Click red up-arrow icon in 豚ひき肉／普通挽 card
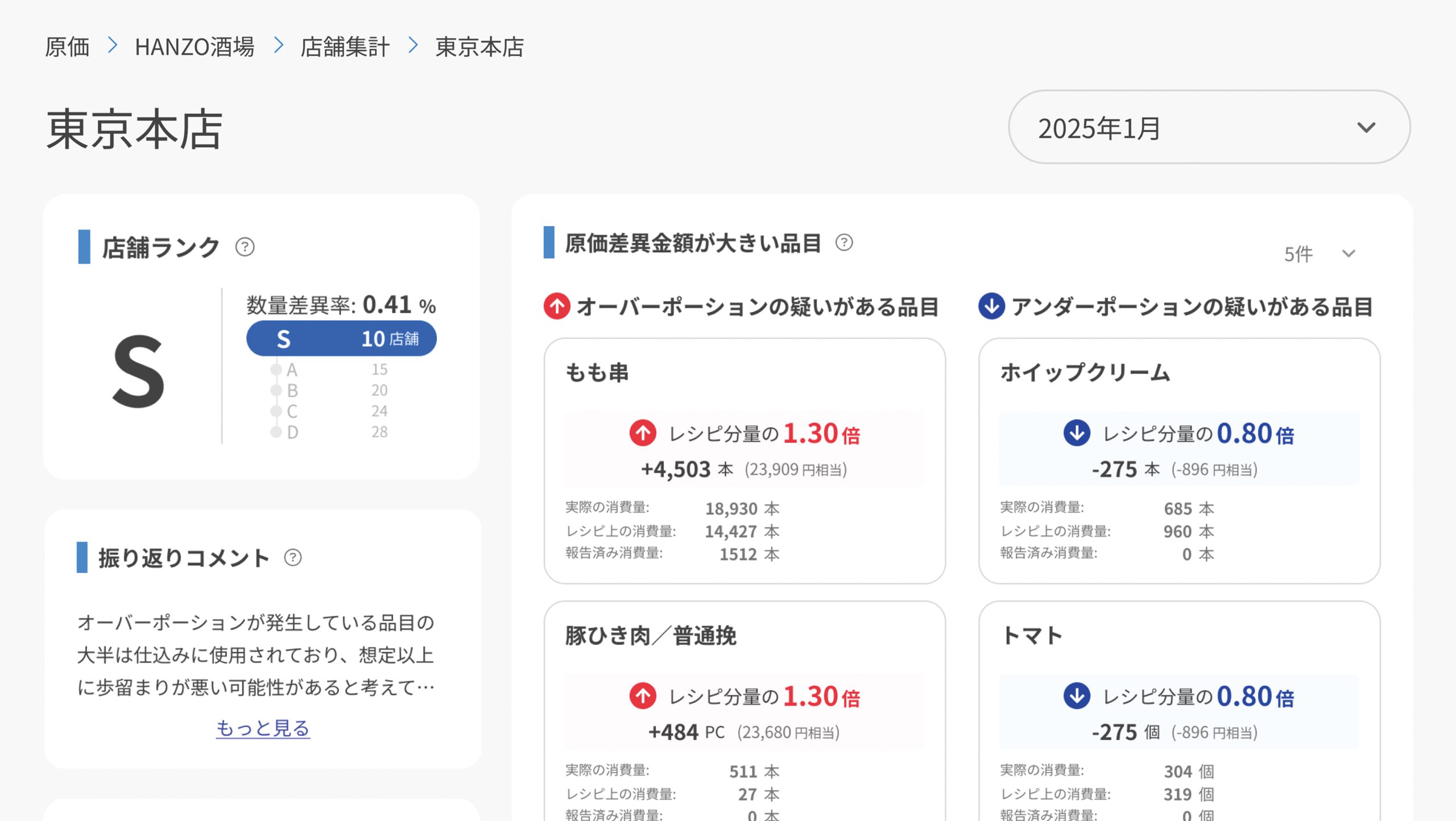Screen dimensions: 1456x821 (x=643, y=696)
